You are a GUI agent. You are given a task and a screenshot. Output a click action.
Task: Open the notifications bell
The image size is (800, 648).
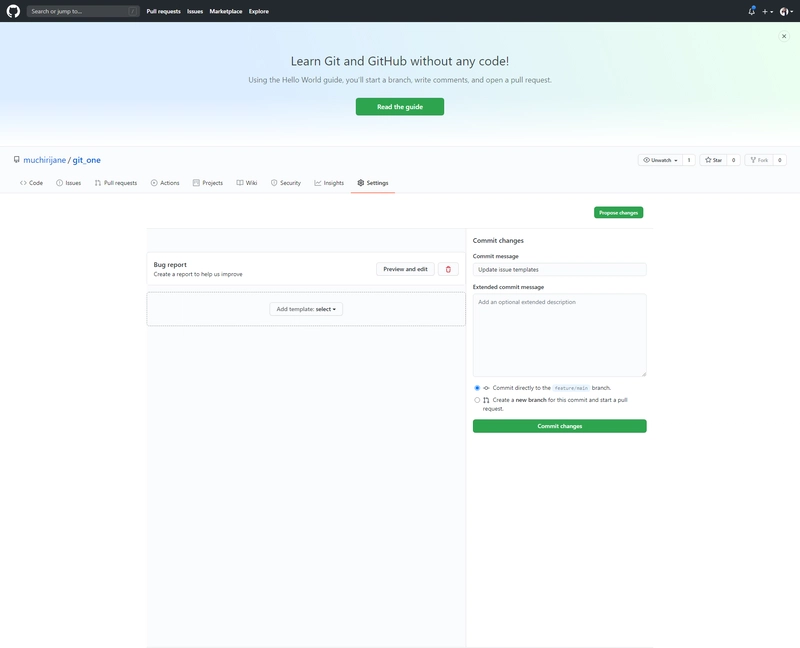[752, 11]
